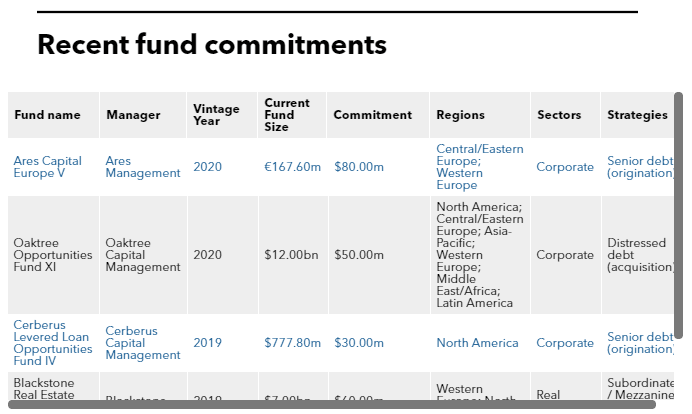This screenshot has width=692, height=414.
Task: Click the Current Fund Size column header
Action: (292, 115)
